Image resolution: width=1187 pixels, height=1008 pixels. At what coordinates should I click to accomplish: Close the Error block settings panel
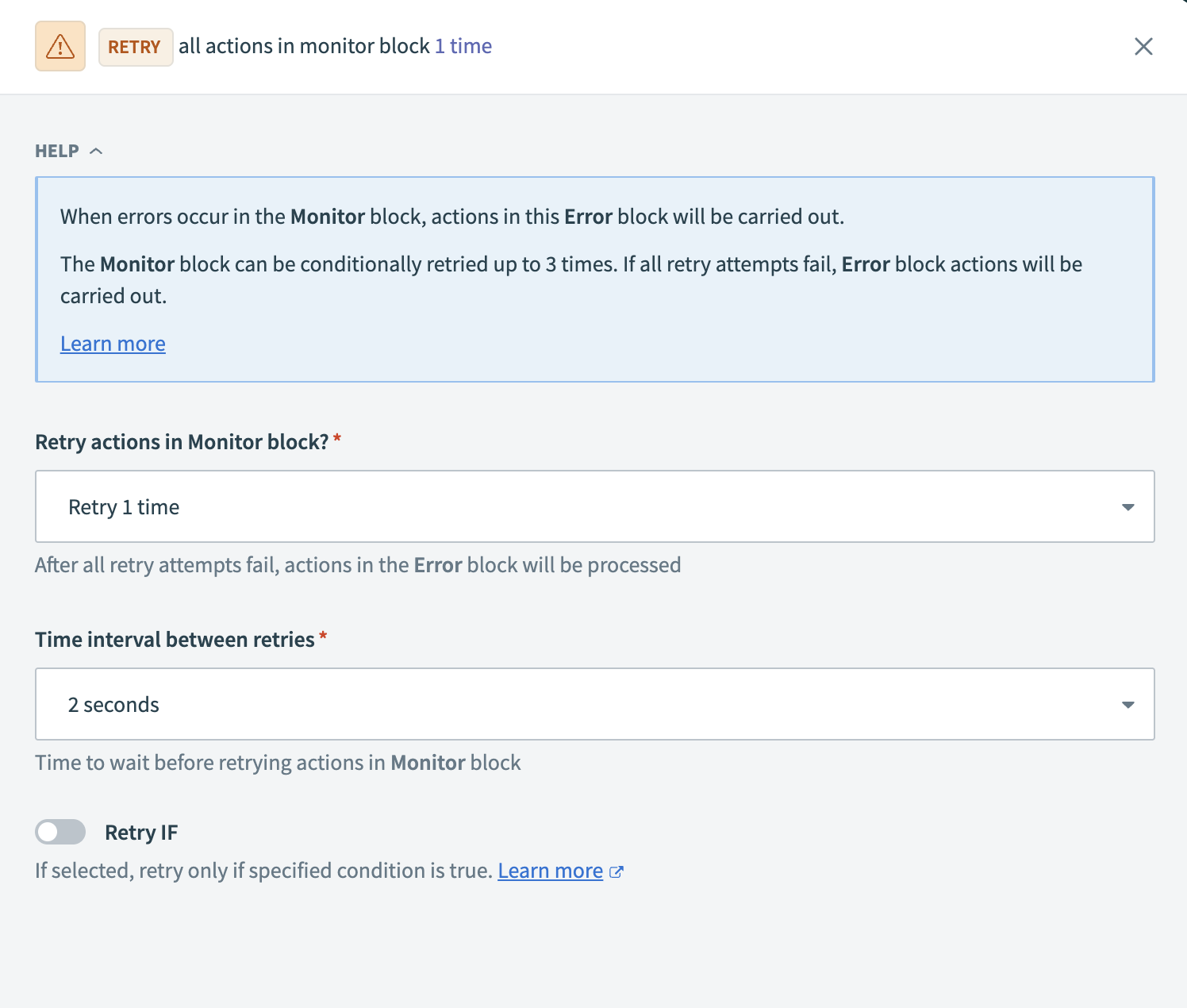click(1143, 46)
